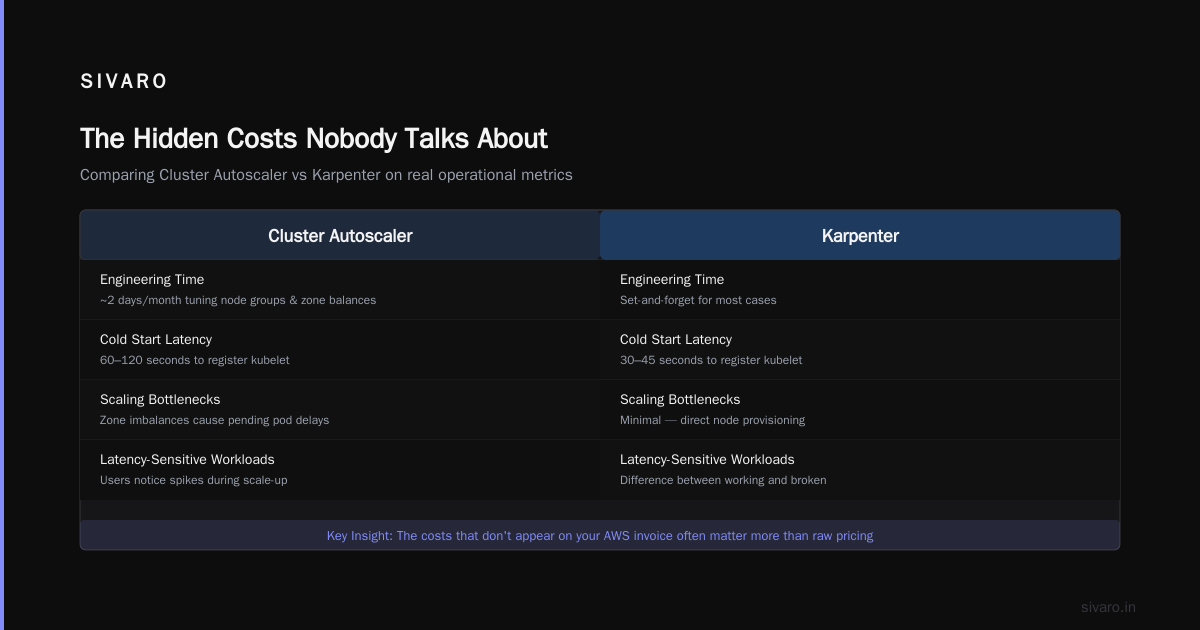Click the Set-and-forget description text
This screenshot has width=1200, height=630.
click(698, 301)
